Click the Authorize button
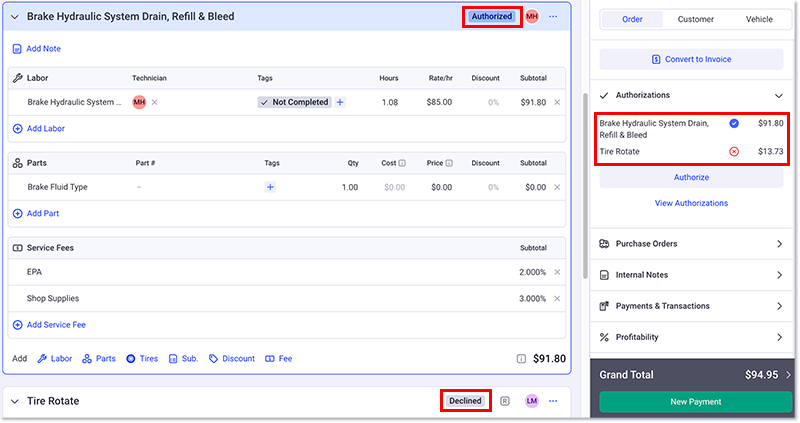 tap(691, 178)
